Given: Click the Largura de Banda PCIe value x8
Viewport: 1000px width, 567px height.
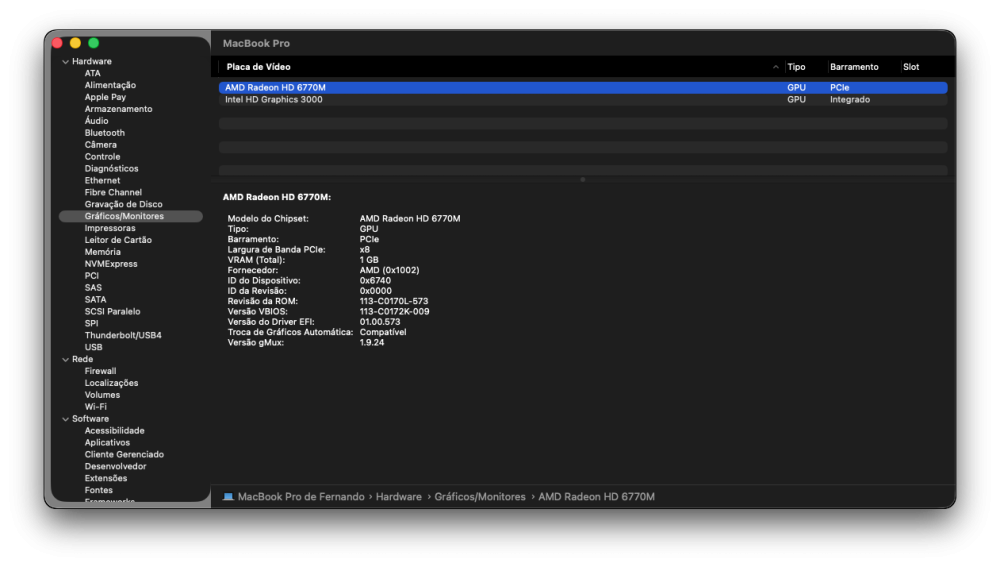Looking at the screenshot, I should [365, 250].
